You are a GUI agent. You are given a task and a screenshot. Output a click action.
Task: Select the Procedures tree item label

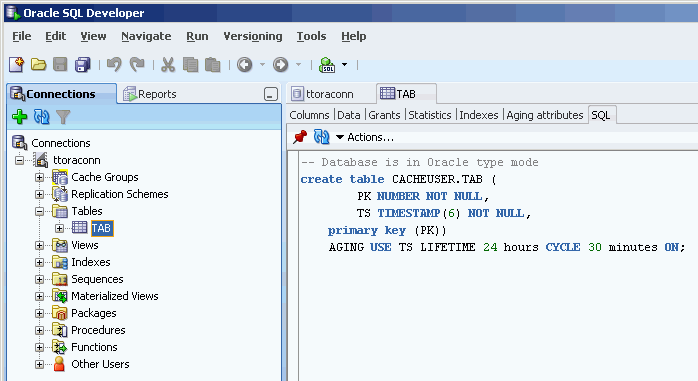(x=98, y=330)
